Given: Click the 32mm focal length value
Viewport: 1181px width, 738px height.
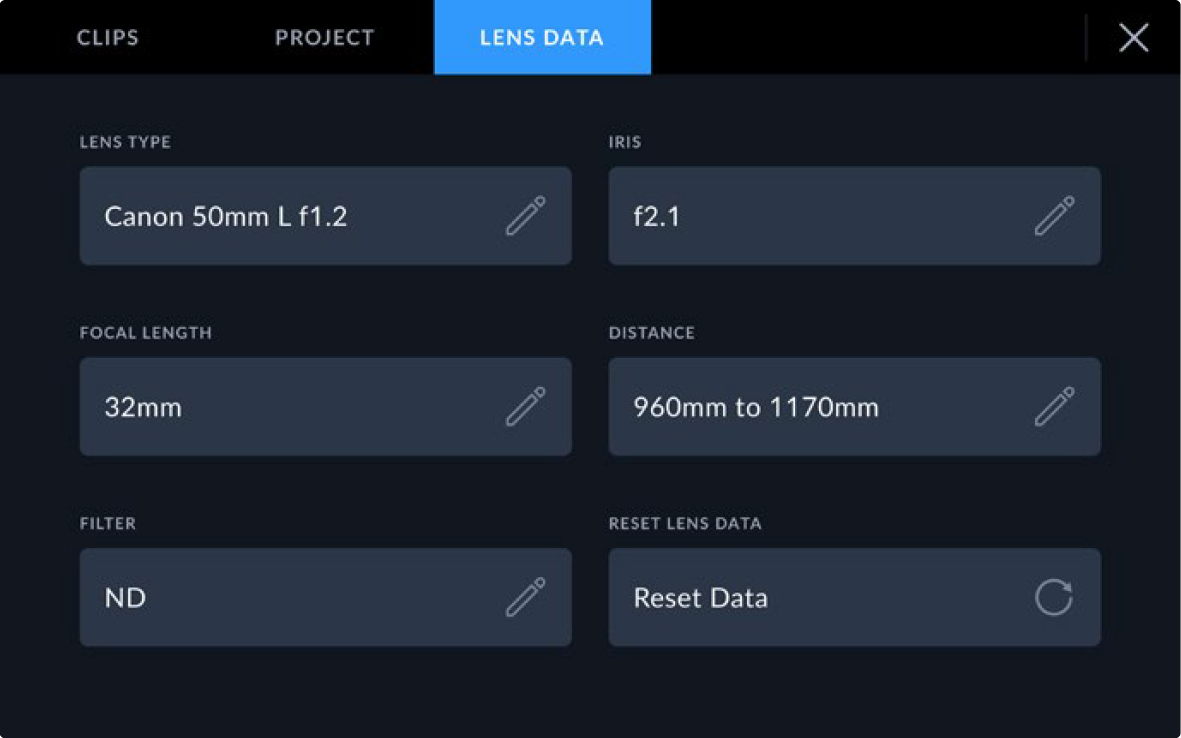Looking at the screenshot, I should (x=143, y=407).
